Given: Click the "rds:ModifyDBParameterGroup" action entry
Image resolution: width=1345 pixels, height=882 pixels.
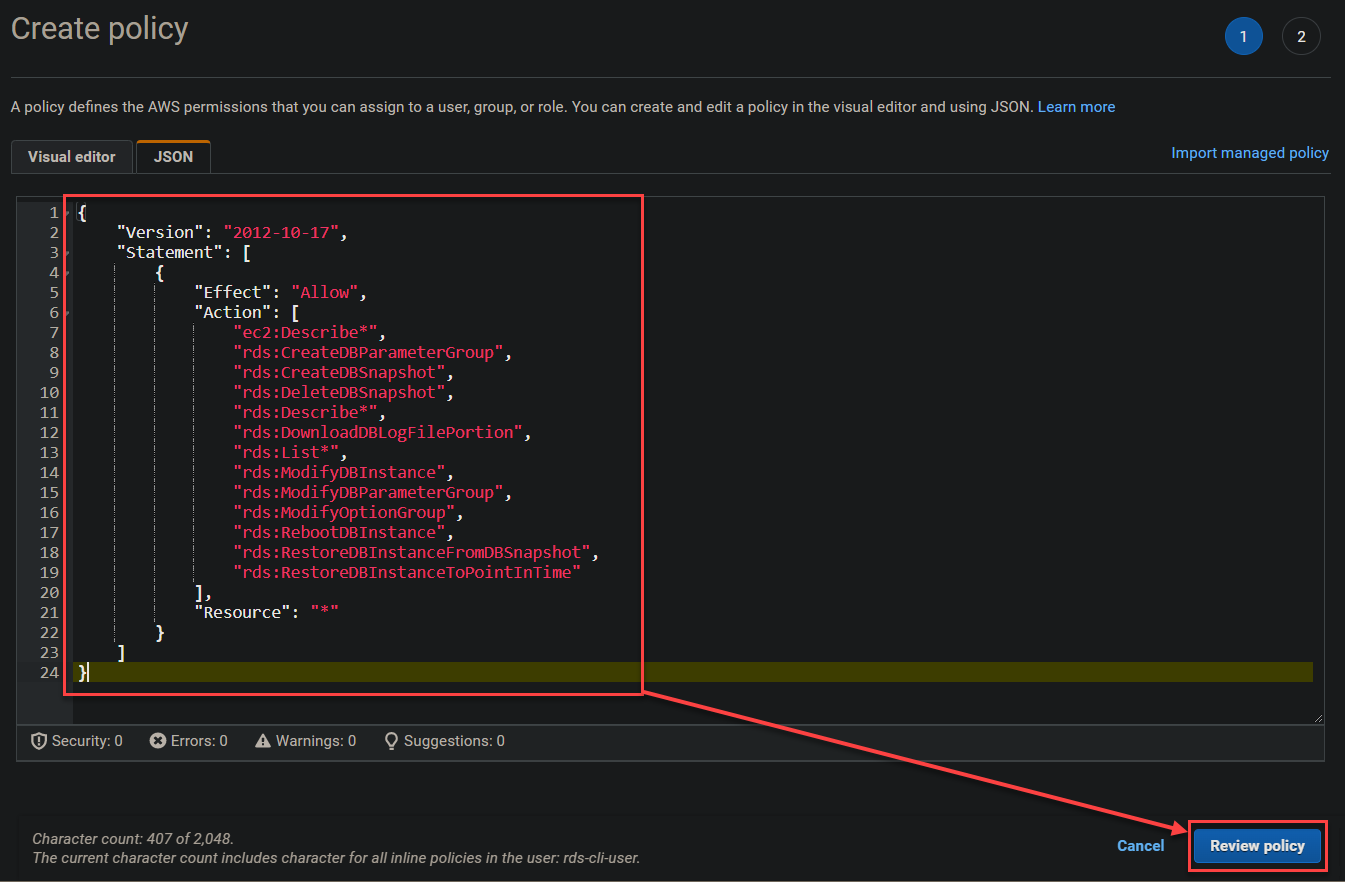Looking at the screenshot, I should click(x=370, y=493).
